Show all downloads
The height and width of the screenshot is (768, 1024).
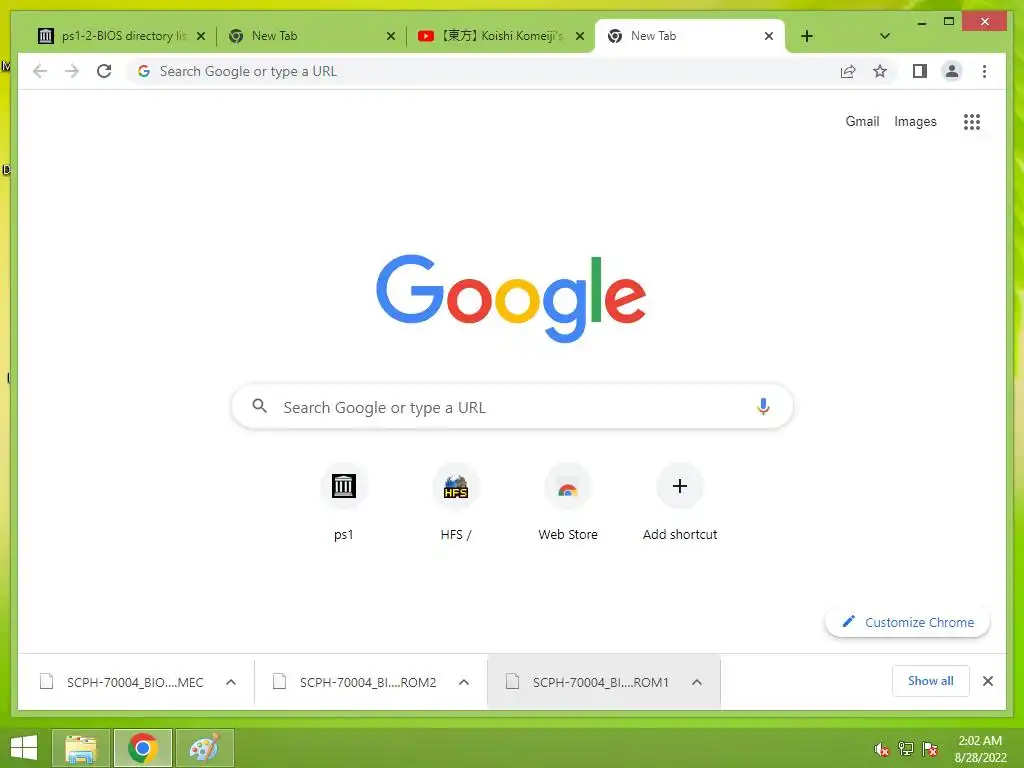point(931,681)
